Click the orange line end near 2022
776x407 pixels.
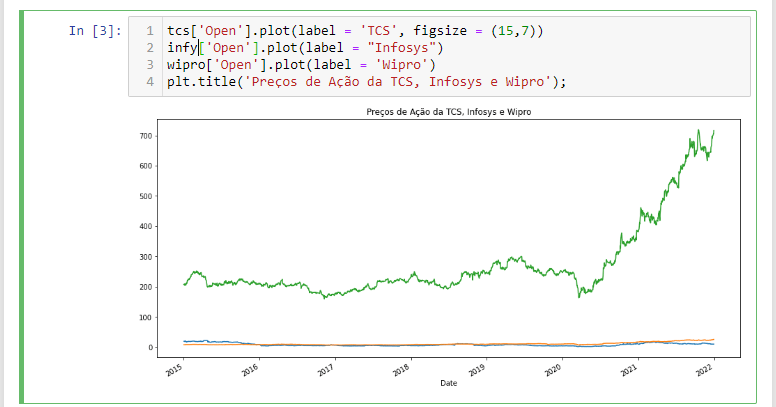point(712,340)
